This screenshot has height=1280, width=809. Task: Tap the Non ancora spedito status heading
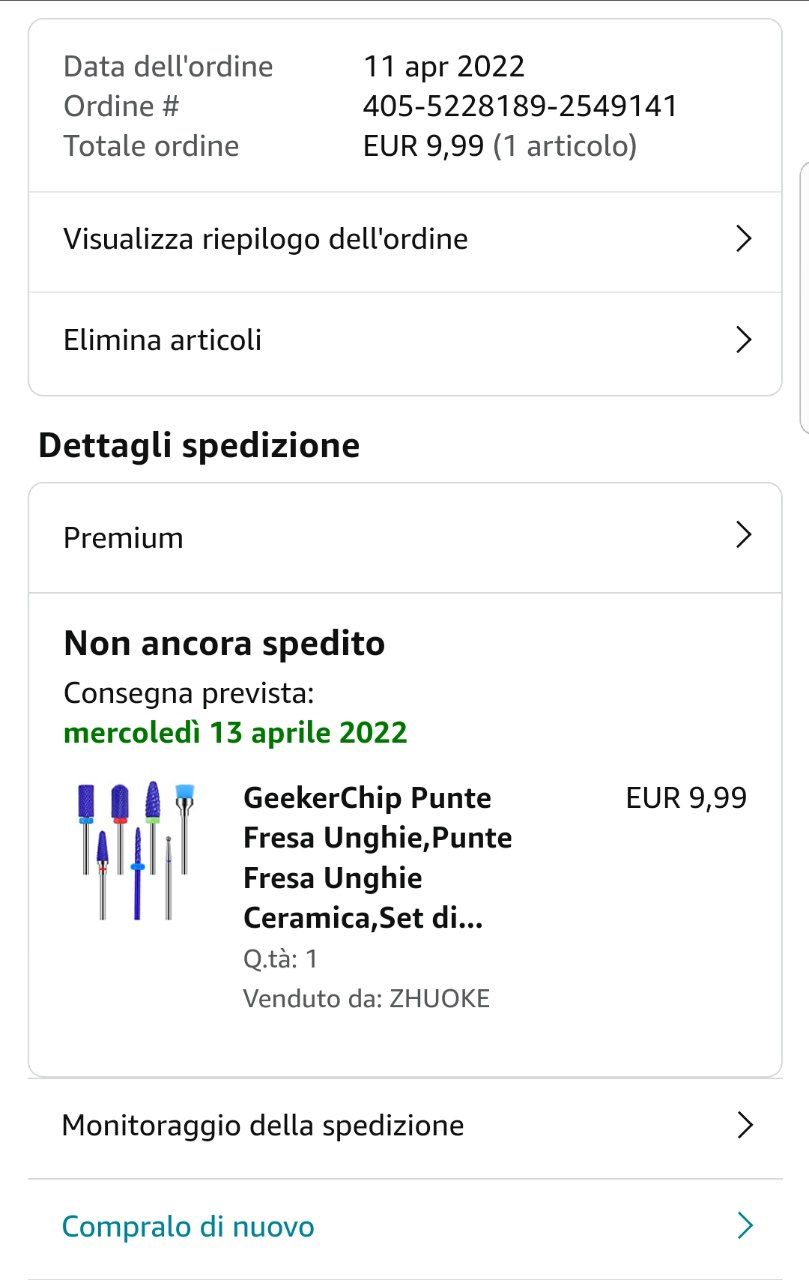point(224,643)
